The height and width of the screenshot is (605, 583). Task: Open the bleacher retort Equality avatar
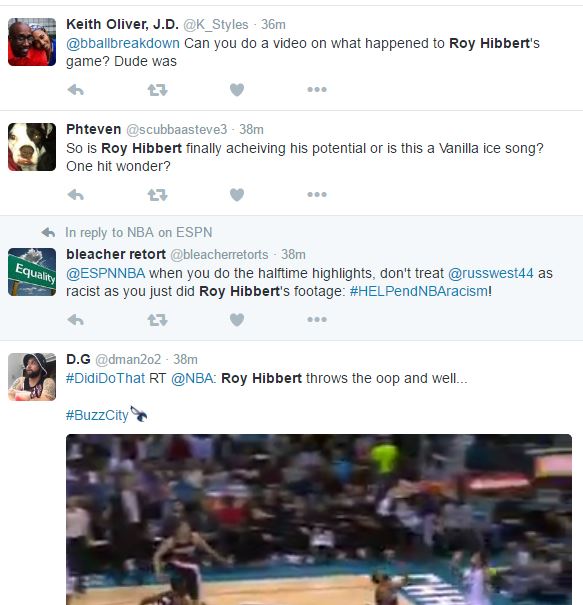[32, 272]
